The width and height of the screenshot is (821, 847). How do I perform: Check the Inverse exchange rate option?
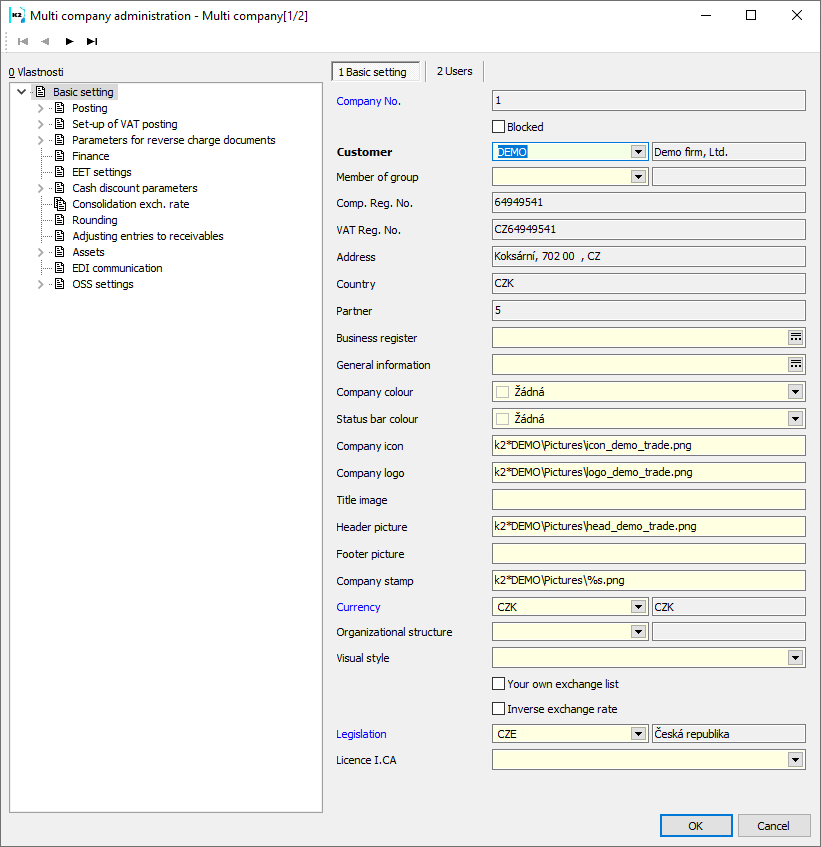point(499,709)
